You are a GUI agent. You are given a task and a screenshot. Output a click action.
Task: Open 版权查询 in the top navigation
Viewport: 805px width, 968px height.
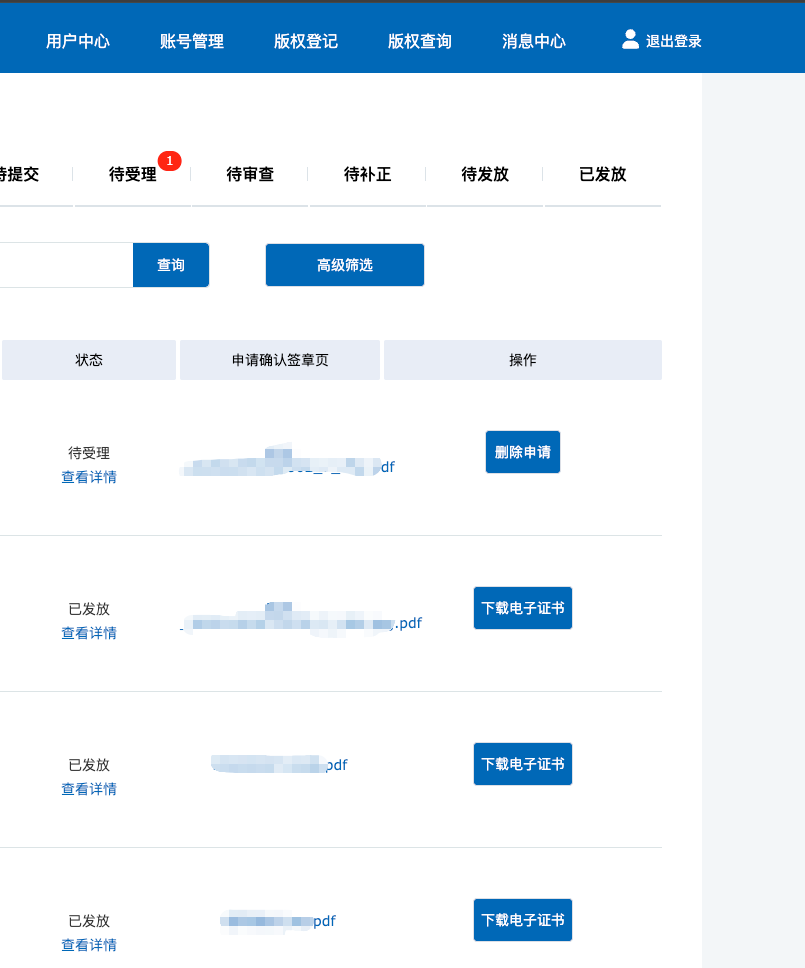pyautogui.click(x=420, y=41)
